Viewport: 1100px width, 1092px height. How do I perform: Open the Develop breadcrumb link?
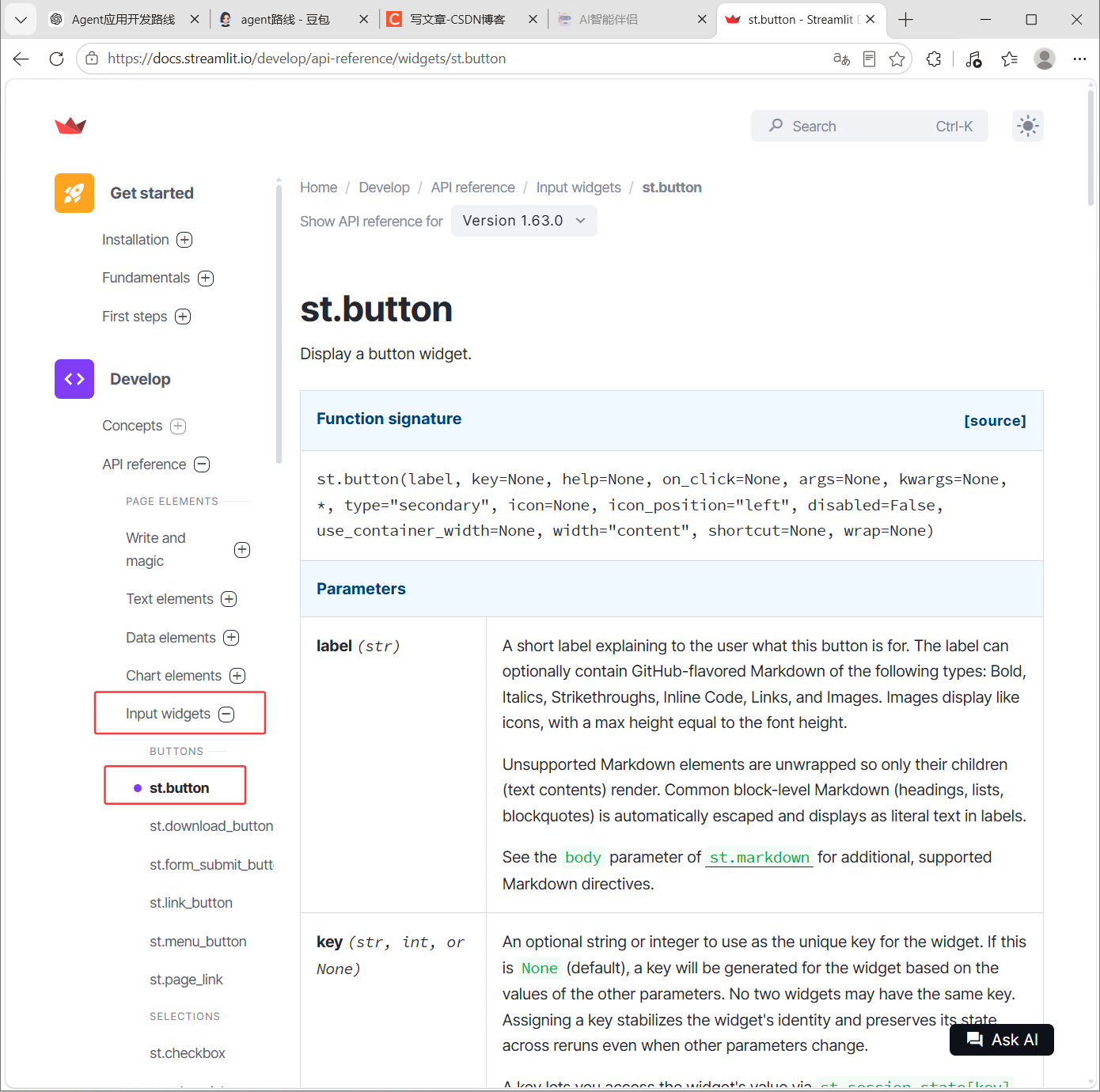(x=384, y=188)
